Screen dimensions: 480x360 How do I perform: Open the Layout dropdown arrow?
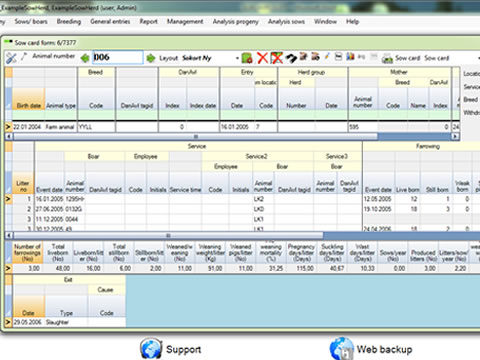(237, 58)
